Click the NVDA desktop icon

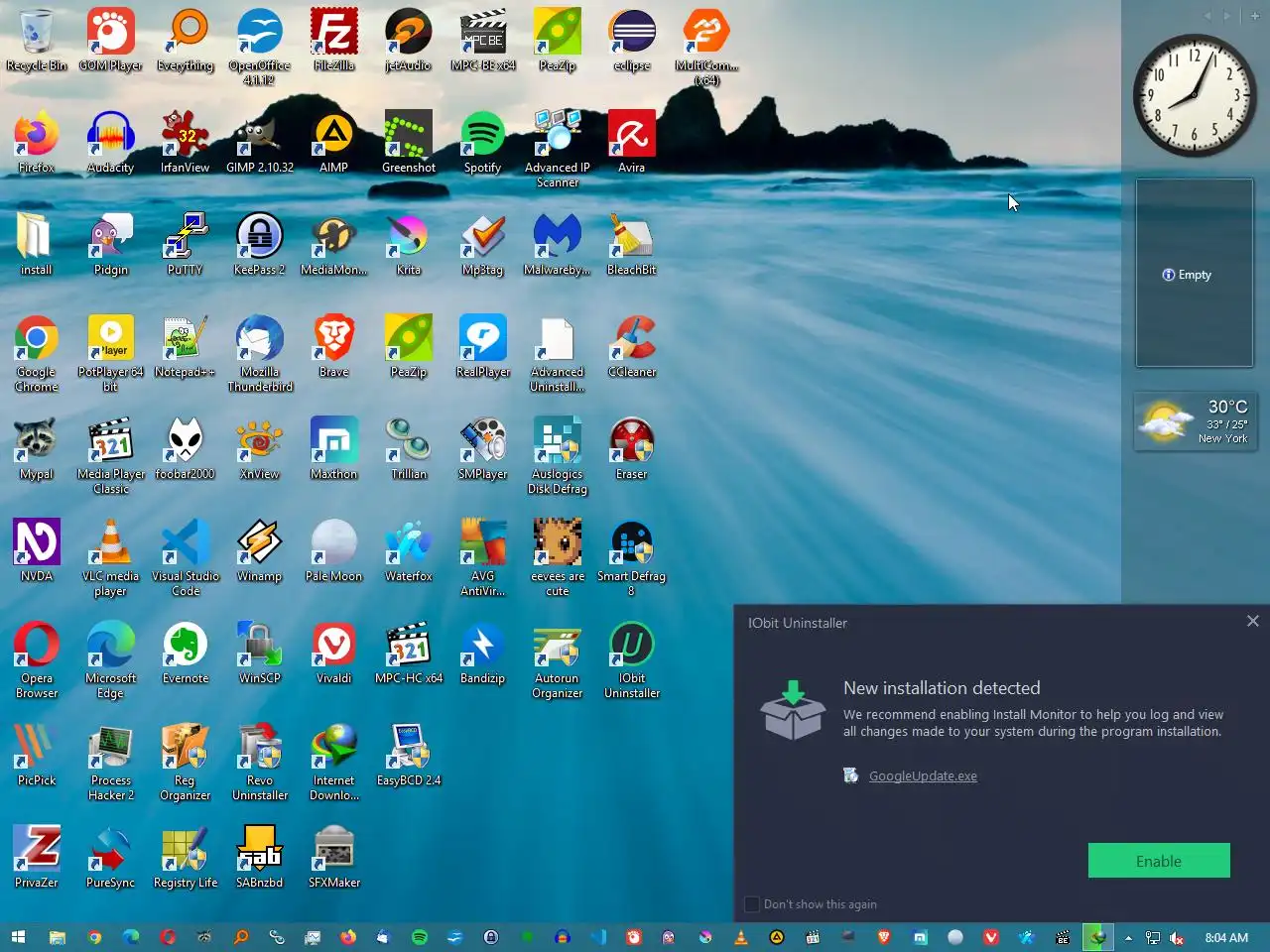37,551
